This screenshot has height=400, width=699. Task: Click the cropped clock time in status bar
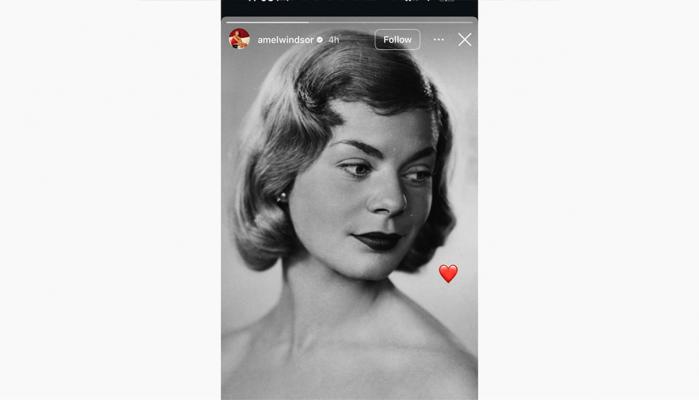click(267, 1)
